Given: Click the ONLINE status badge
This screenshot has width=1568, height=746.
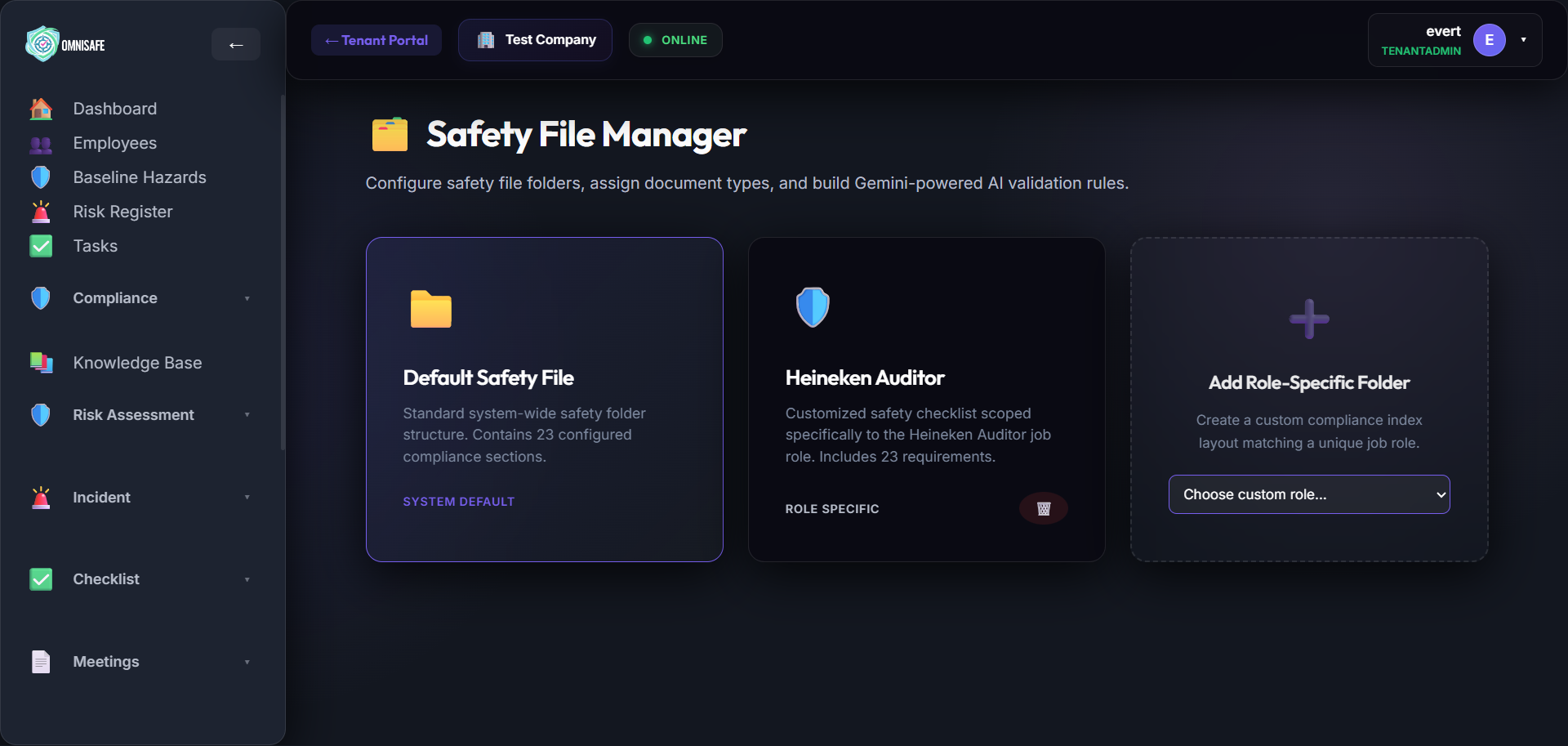Looking at the screenshot, I should pos(675,40).
